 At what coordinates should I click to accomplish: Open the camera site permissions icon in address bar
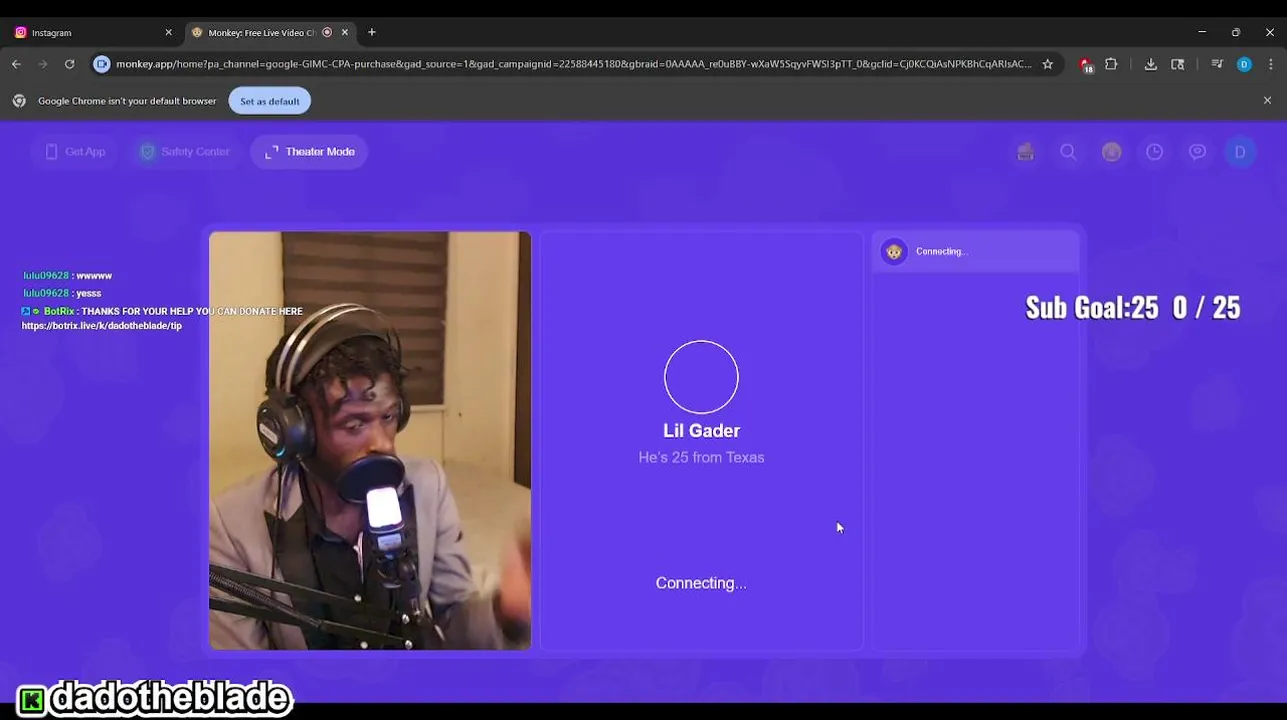102,64
